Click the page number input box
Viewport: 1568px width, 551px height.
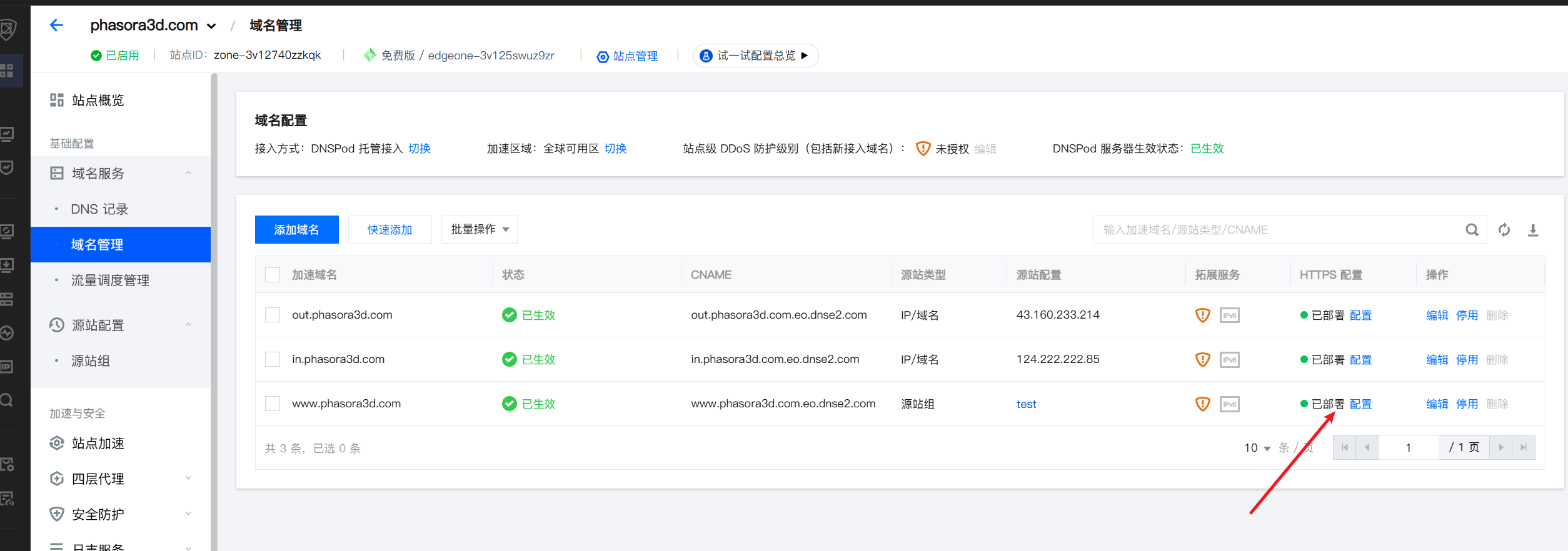pos(1409,447)
